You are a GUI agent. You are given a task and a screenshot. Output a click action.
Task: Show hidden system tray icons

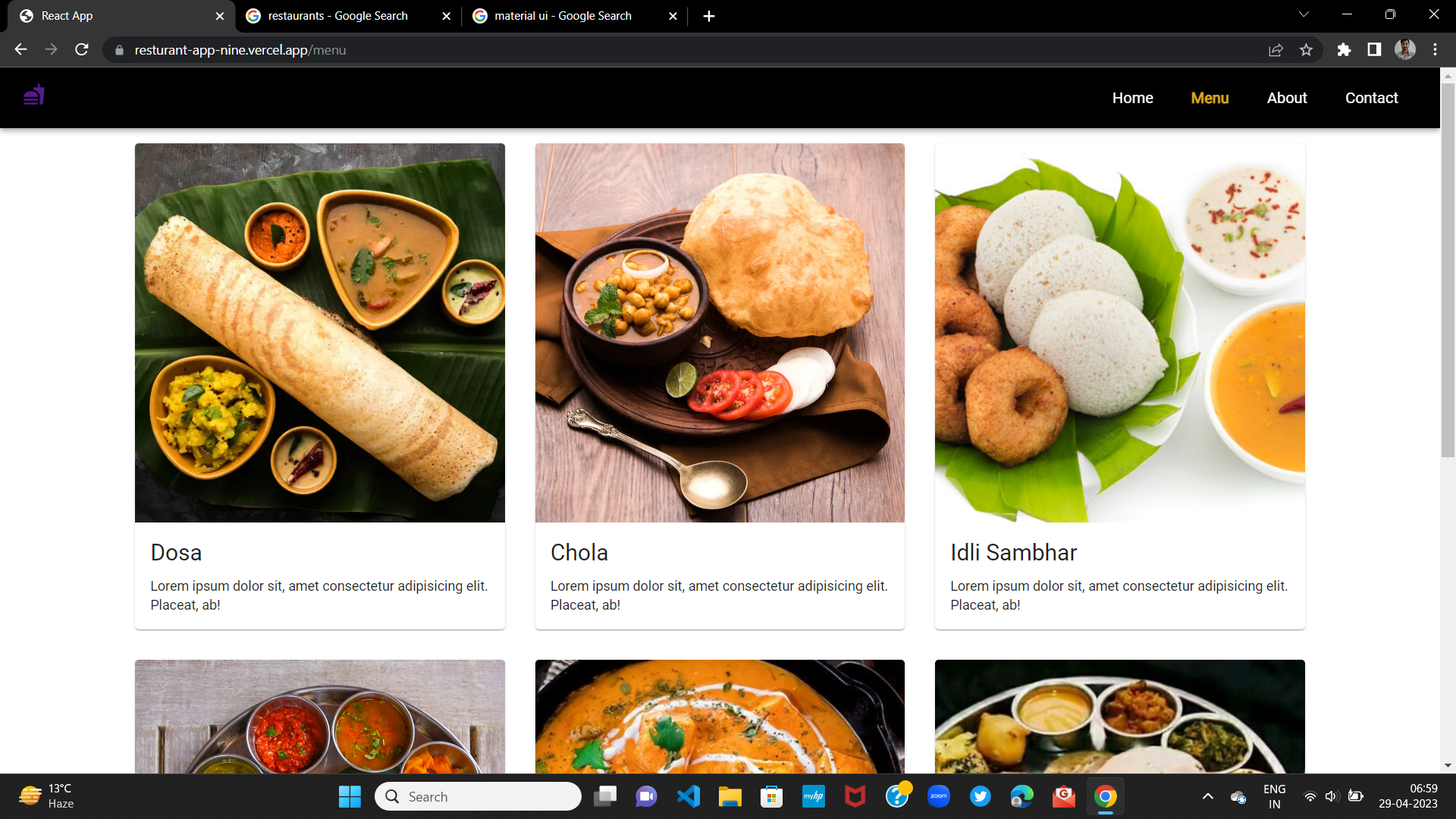(x=1207, y=796)
